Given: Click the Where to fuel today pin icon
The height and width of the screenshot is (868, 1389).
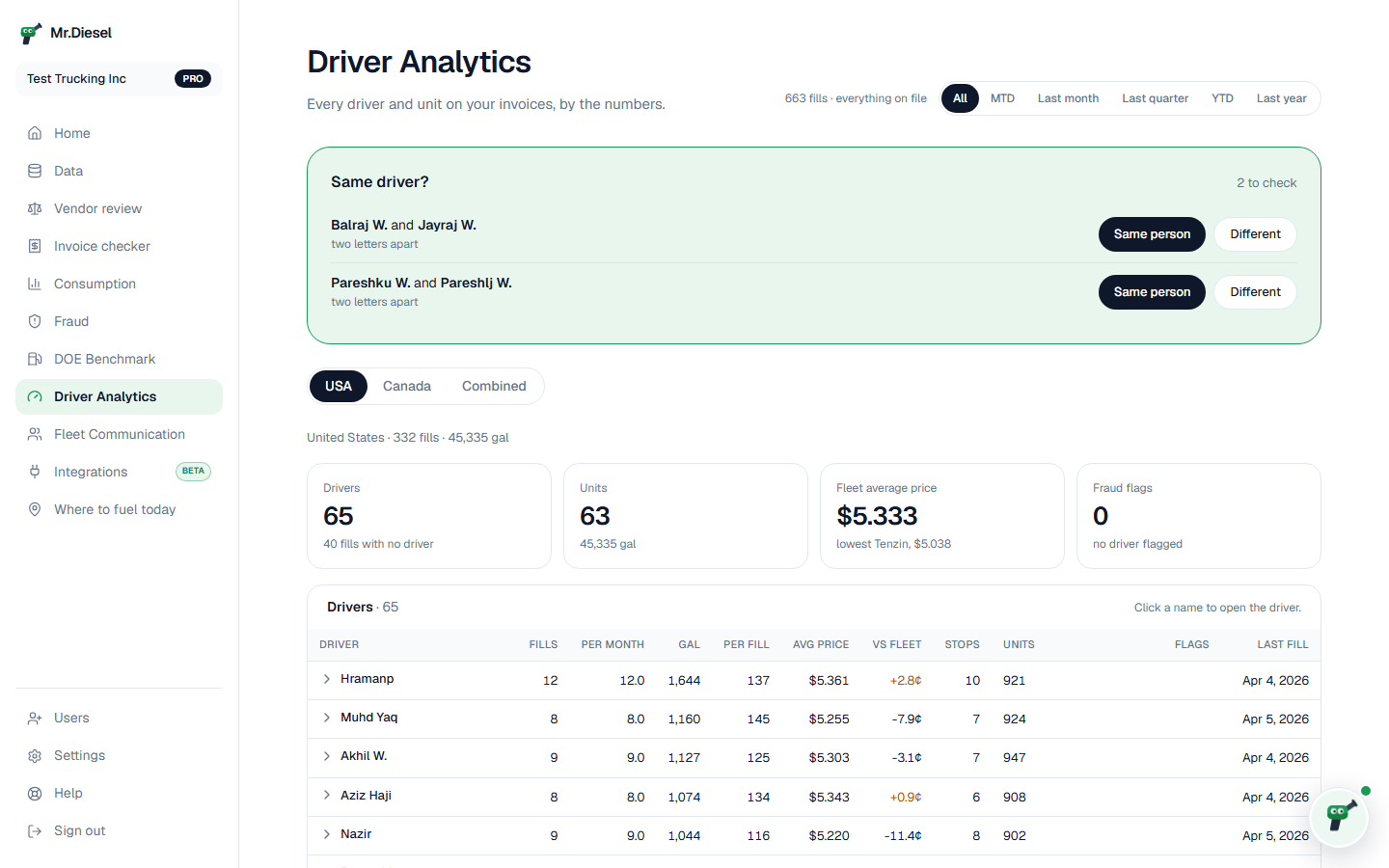Looking at the screenshot, I should [35, 509].
